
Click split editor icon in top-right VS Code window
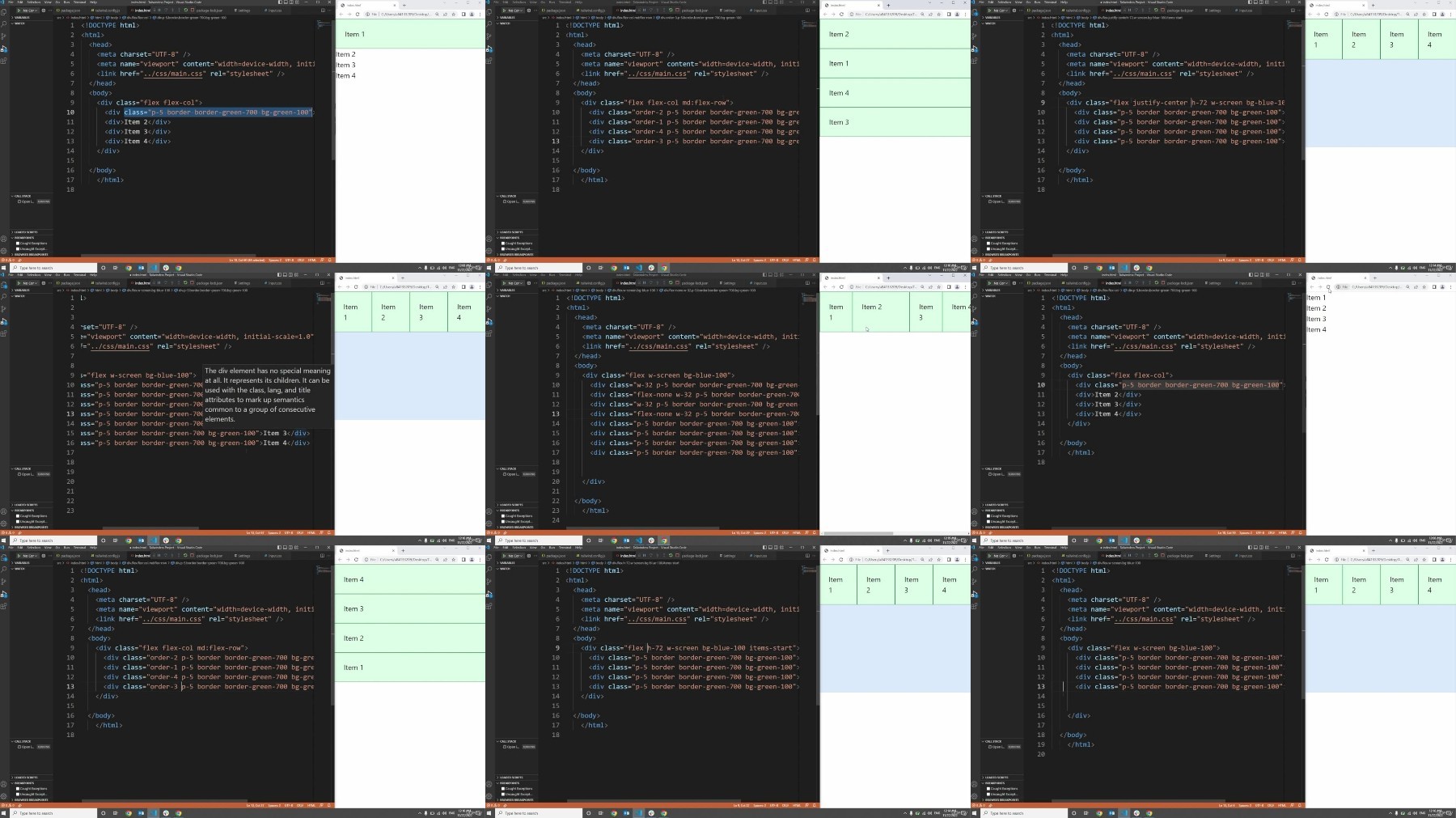point(1293,11)
